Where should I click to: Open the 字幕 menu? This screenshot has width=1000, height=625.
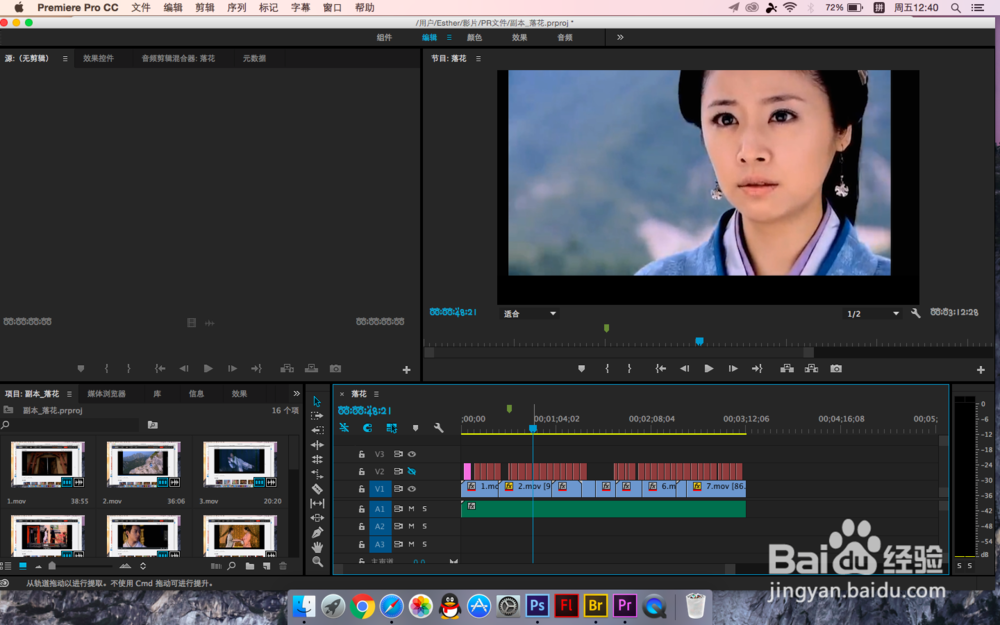point(300,8)
